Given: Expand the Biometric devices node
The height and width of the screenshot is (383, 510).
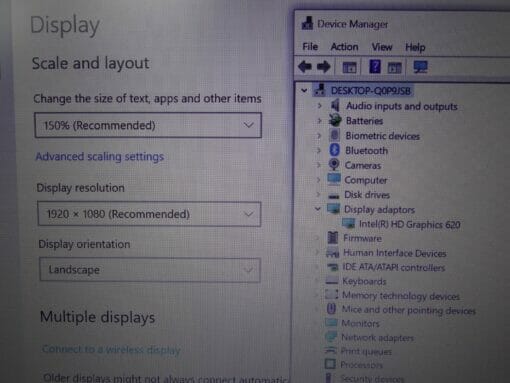Looking at the screenshot, I should click(319, 135).
